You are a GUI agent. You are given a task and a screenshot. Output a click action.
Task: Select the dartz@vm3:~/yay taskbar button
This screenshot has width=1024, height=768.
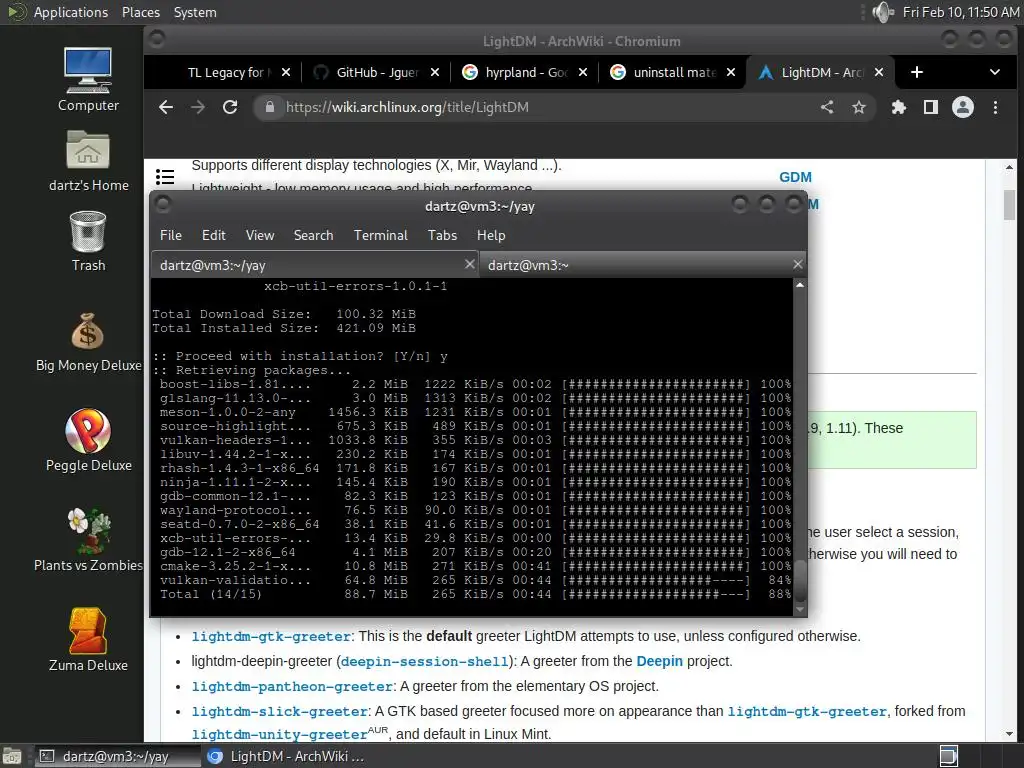click(x=118, y=756)
